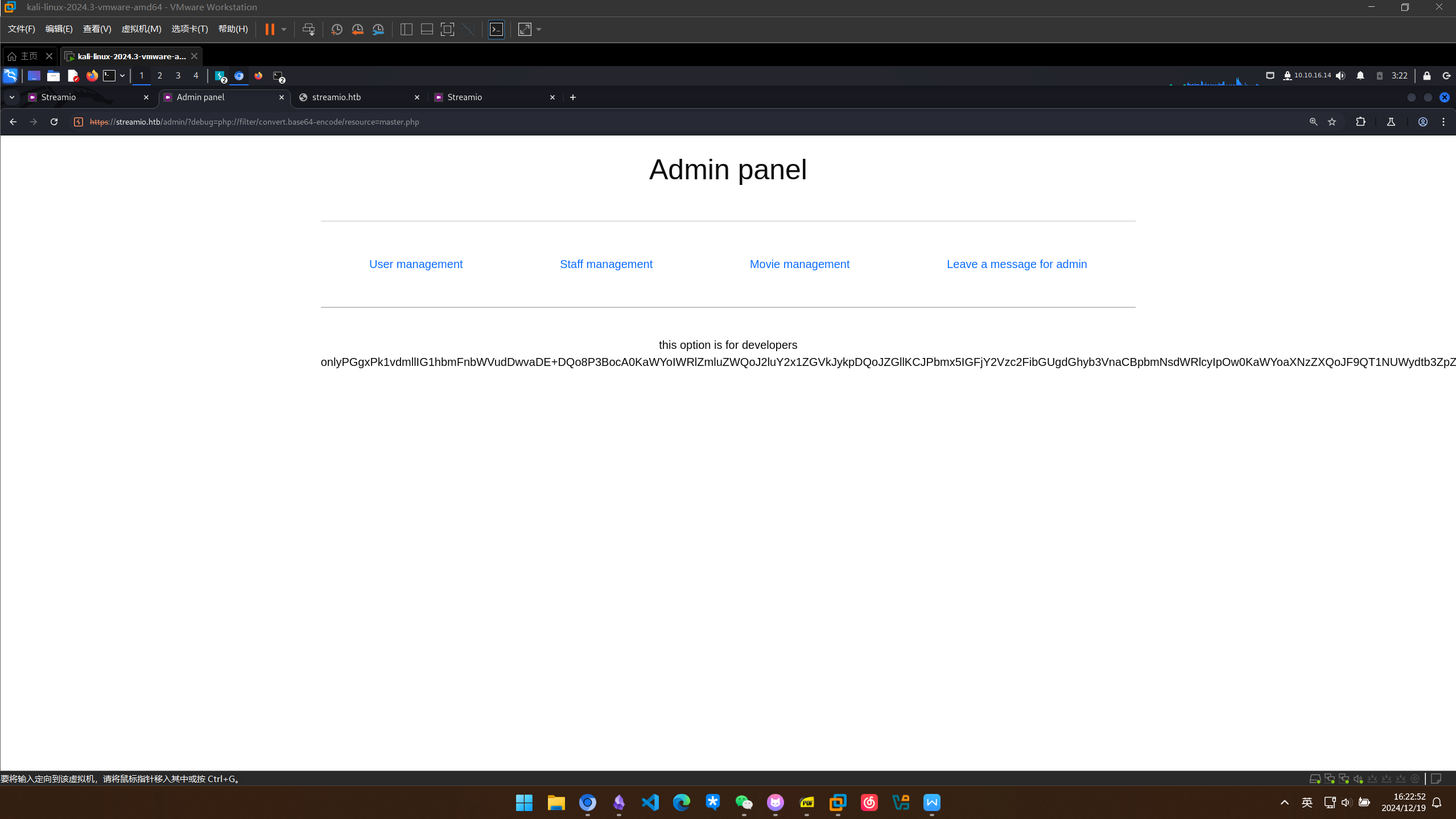The image size is (1456, 819).
Task: Open the browser tab search chevron
Action: click(x=11, y=97)
